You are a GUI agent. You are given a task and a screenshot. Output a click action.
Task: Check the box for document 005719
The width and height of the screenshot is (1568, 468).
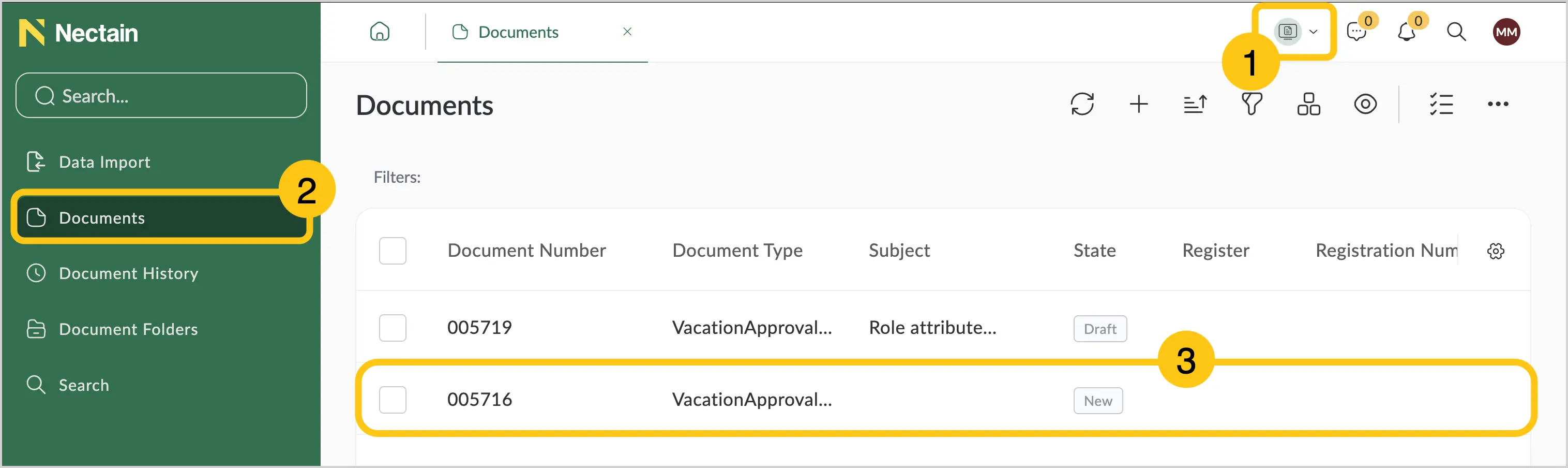click(x=393, y=328)
